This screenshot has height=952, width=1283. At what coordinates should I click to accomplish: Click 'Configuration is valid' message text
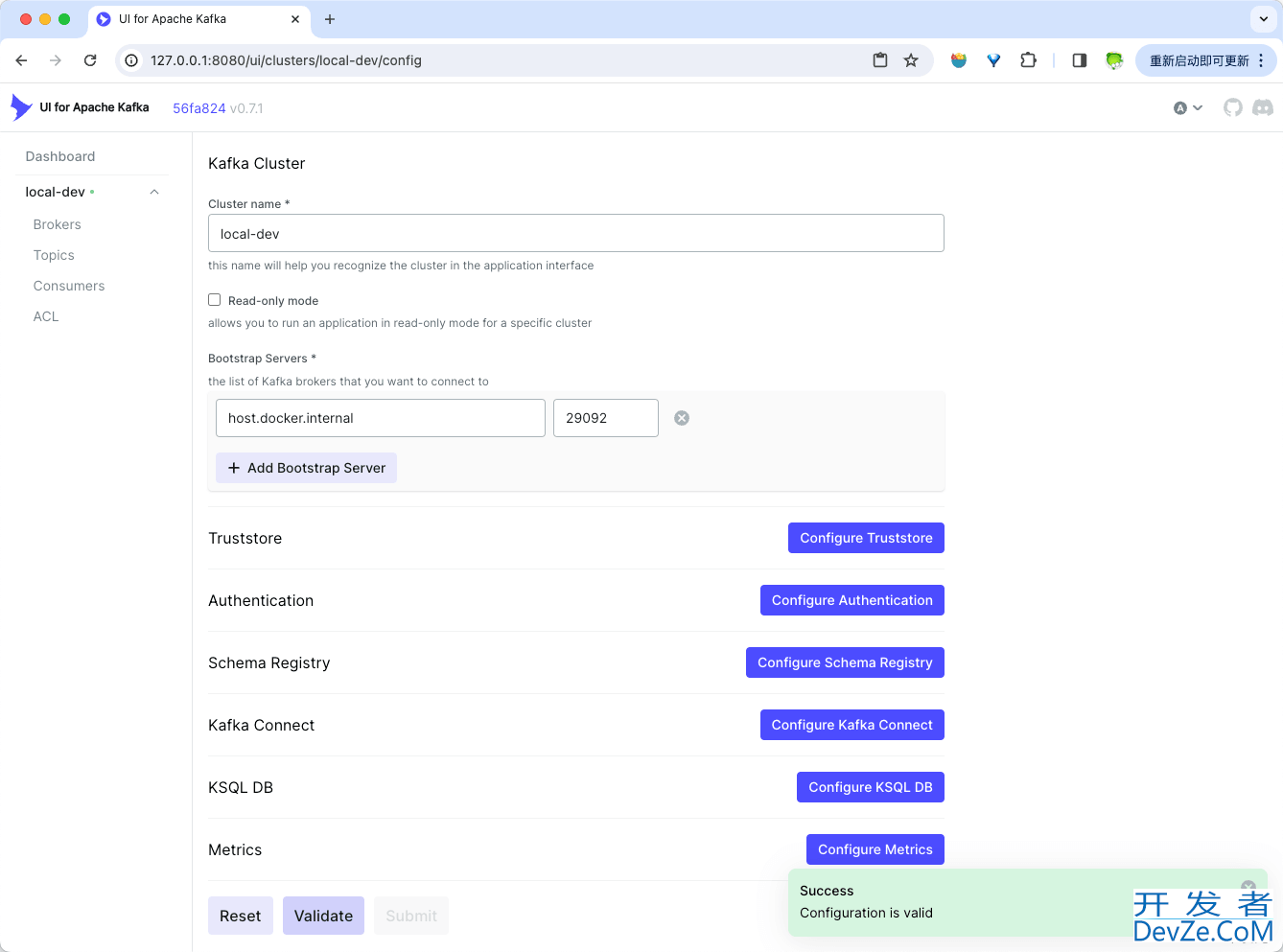click(x=866, y=913)
